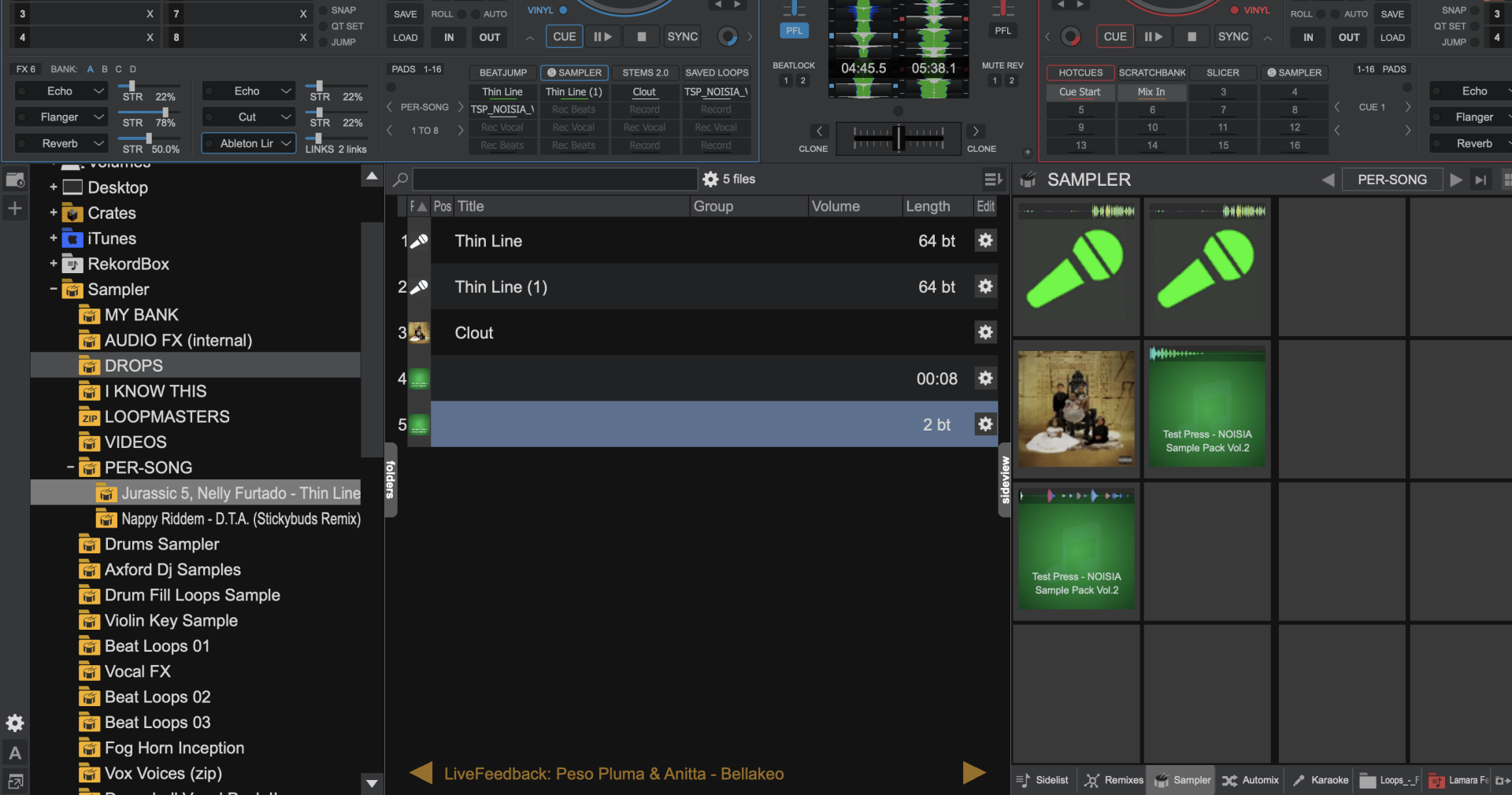Image resolution: width=1512 pixels, height=795 pixels.
Task: Click the search magnifier icon in browser
Action: 400,179
